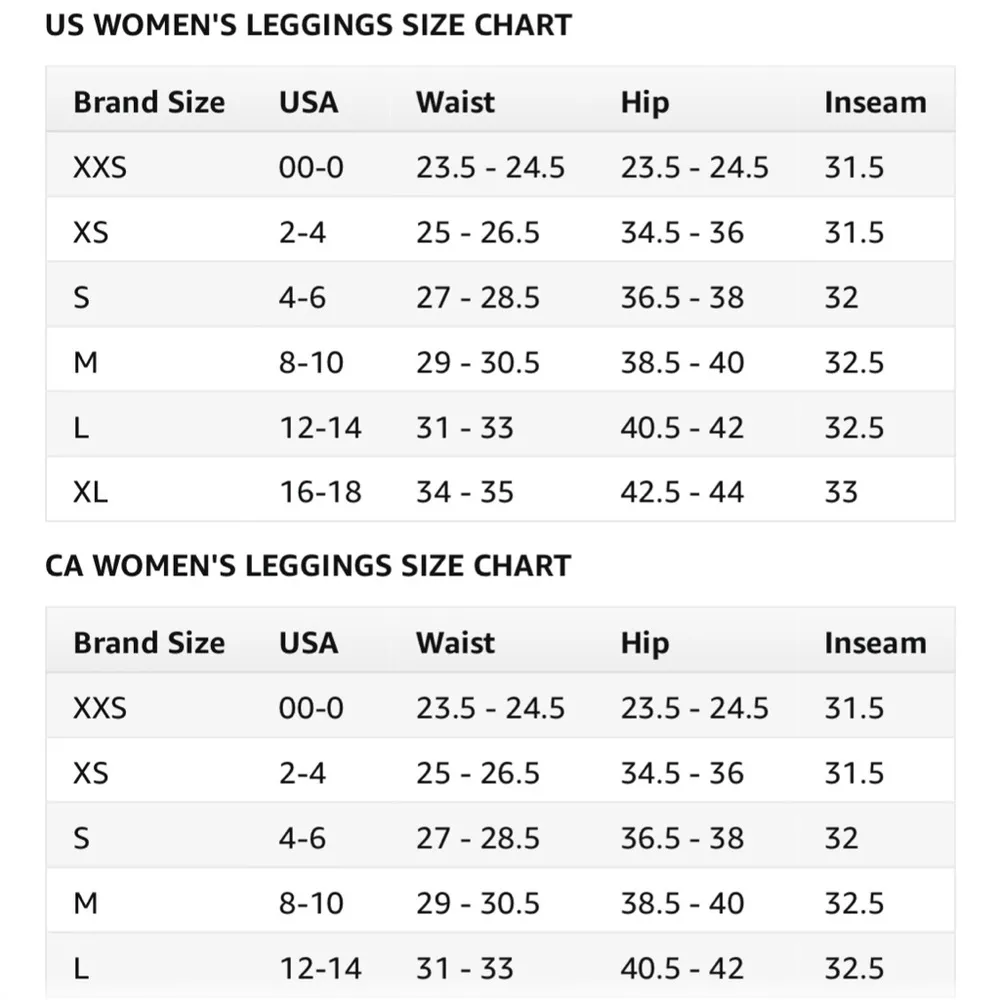1000x1000 pixels.
Task: Click the 42.5 - 44 hip value
Action: click(x=682, y=492)
